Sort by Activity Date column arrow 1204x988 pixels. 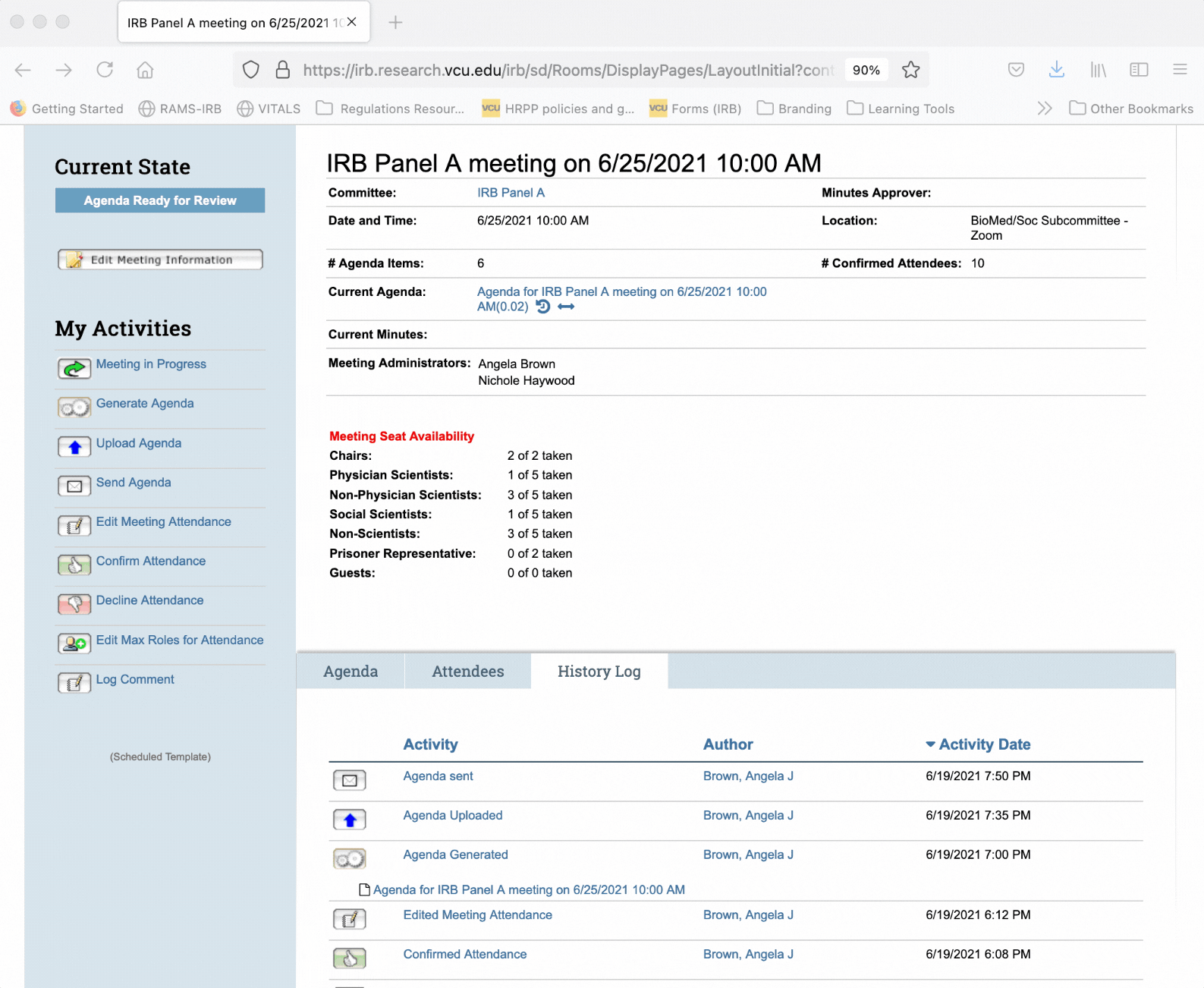point(930,744)
